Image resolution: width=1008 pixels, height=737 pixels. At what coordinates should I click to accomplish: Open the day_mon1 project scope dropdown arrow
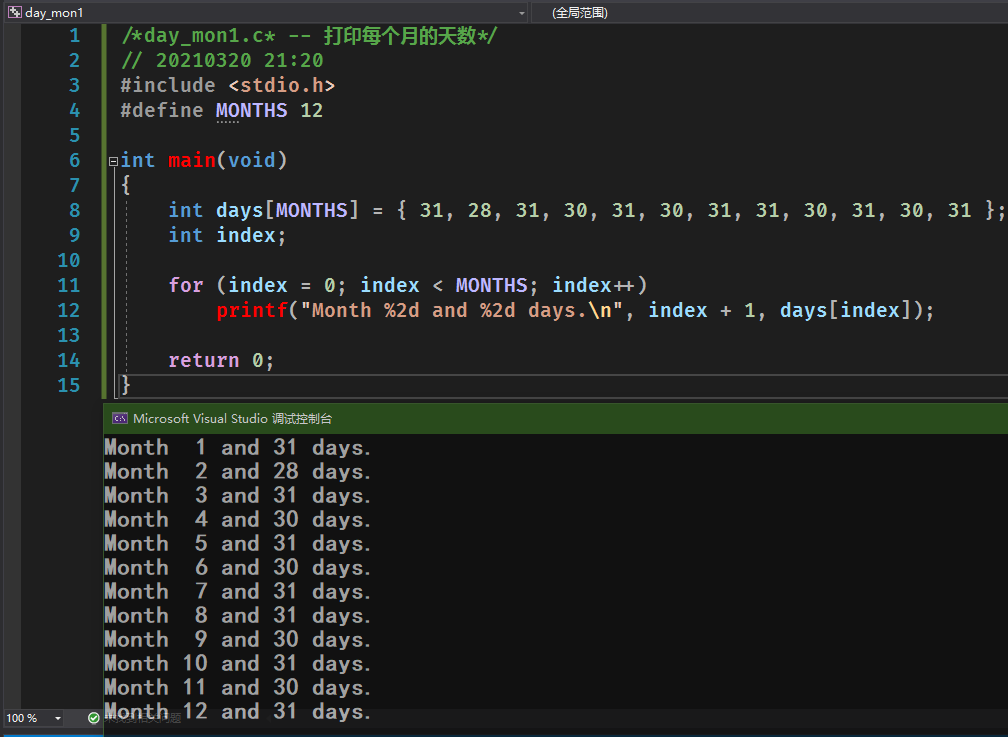coord(521,13)
